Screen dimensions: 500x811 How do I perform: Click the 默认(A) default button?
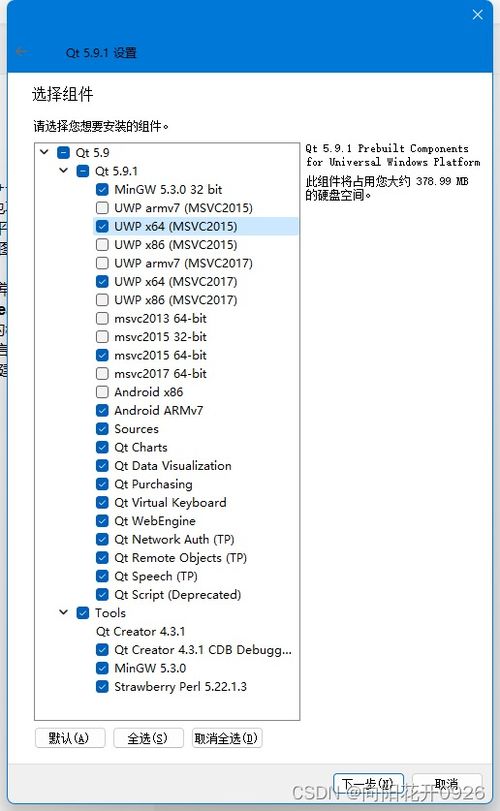click(70, 738)
